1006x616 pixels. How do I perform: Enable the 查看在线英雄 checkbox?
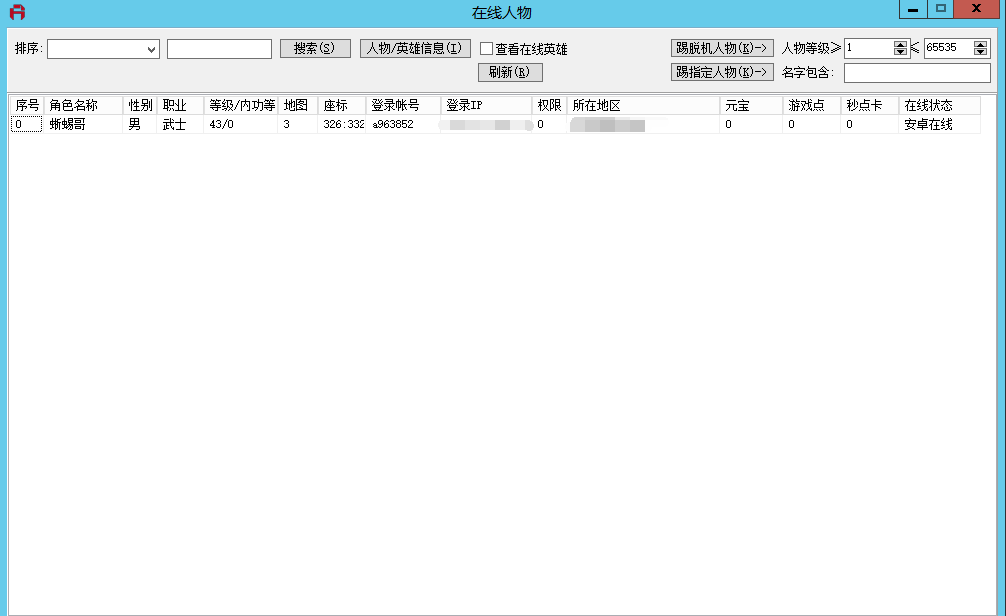click(x=487, y=49)
